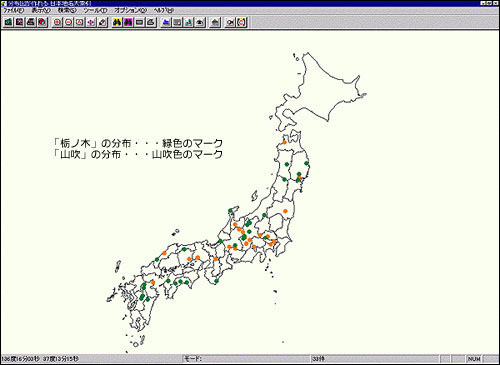Click the green dot on the Noto peninsula
Viewport: 500px width, 365px height.
coord(230,211)
